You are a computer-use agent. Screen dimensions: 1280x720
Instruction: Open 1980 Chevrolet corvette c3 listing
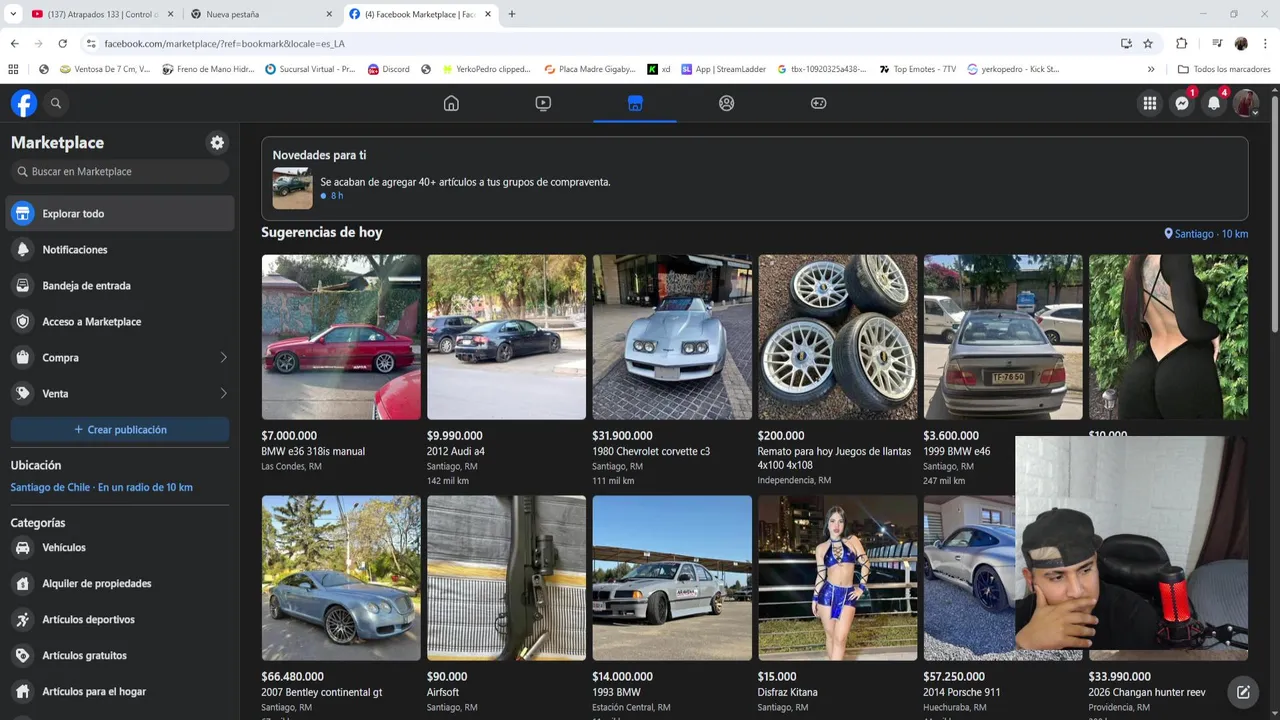click(x=672, y=337)
